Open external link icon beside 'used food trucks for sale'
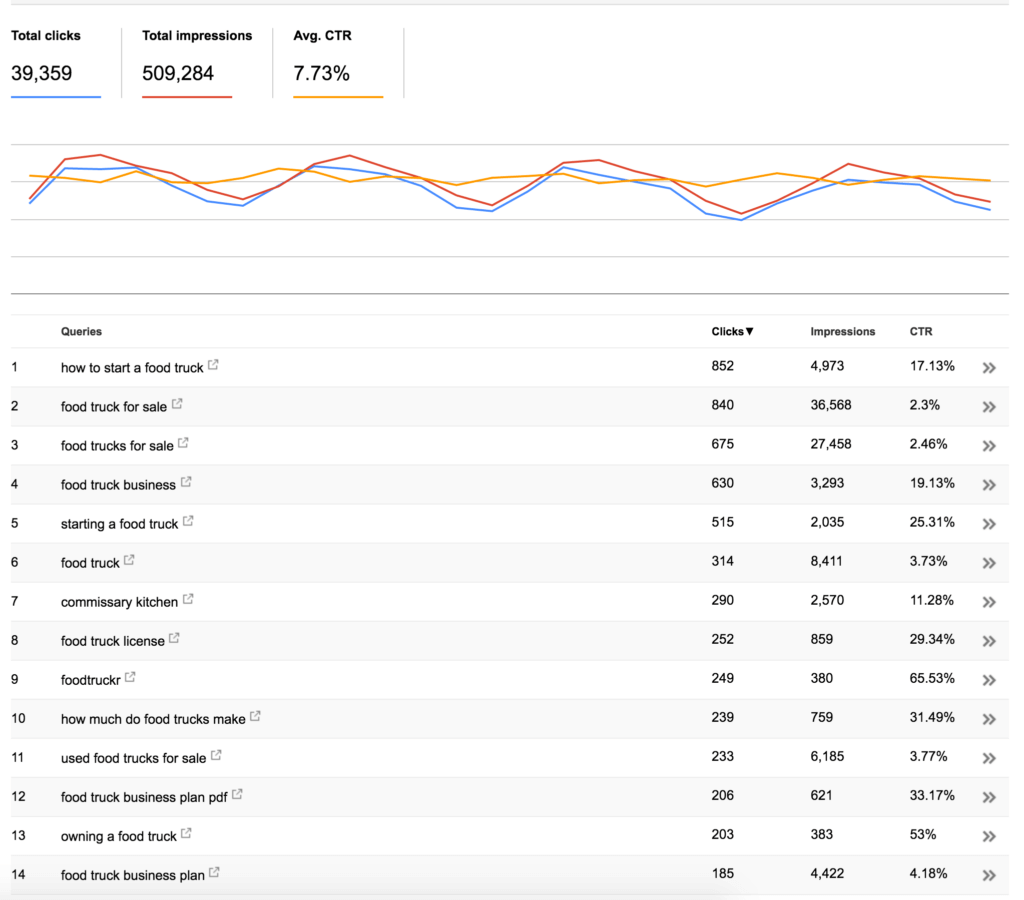Image resolution: width=1024 pixels, height=900 pixels. pyautogui.click(x=216, y=755)
